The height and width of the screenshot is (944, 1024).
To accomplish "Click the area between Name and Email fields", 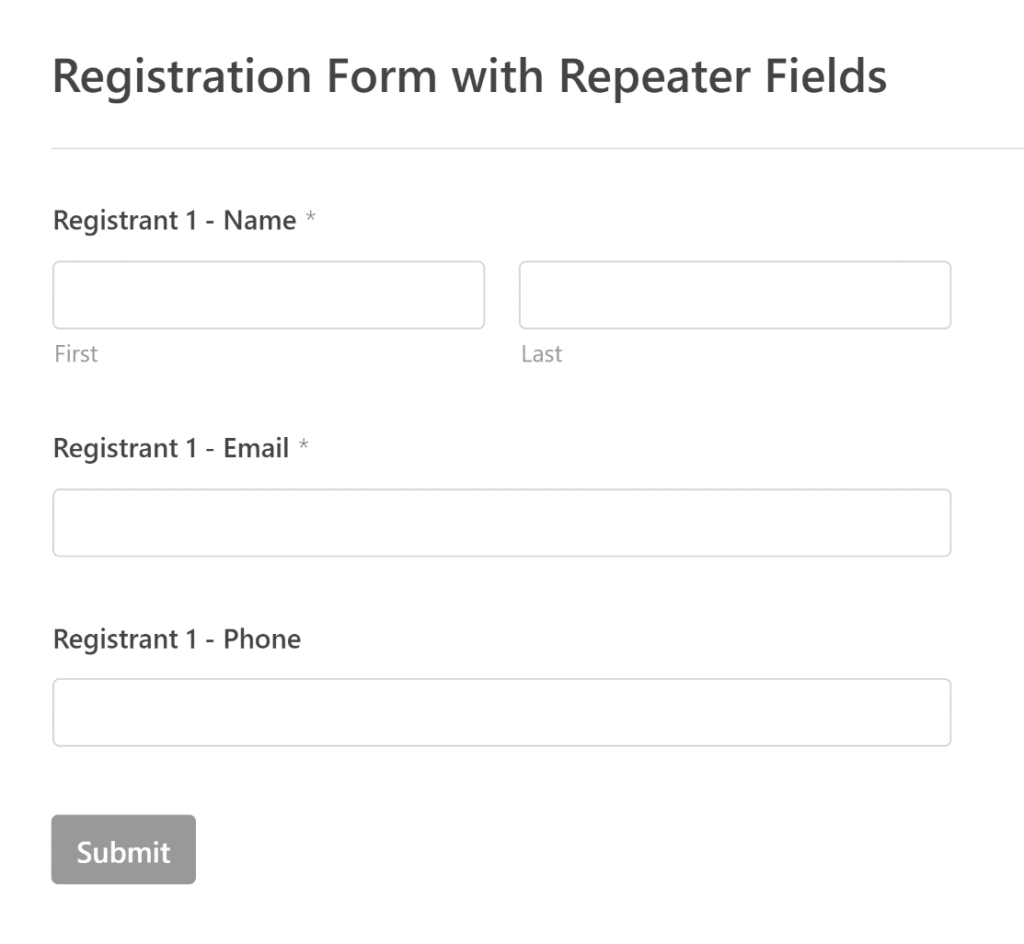I will click(x=500, y=400).
